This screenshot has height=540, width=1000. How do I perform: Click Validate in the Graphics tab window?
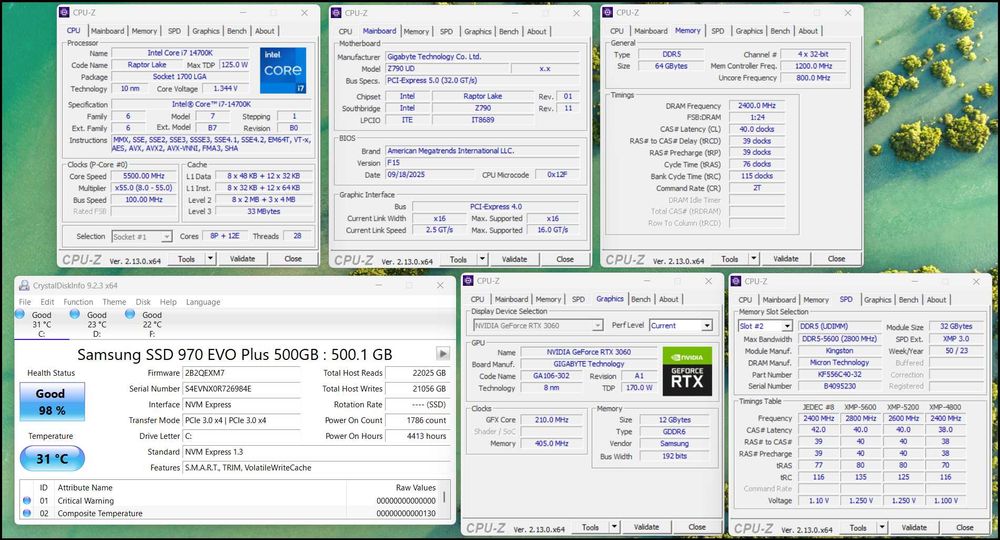coord(646,527)
